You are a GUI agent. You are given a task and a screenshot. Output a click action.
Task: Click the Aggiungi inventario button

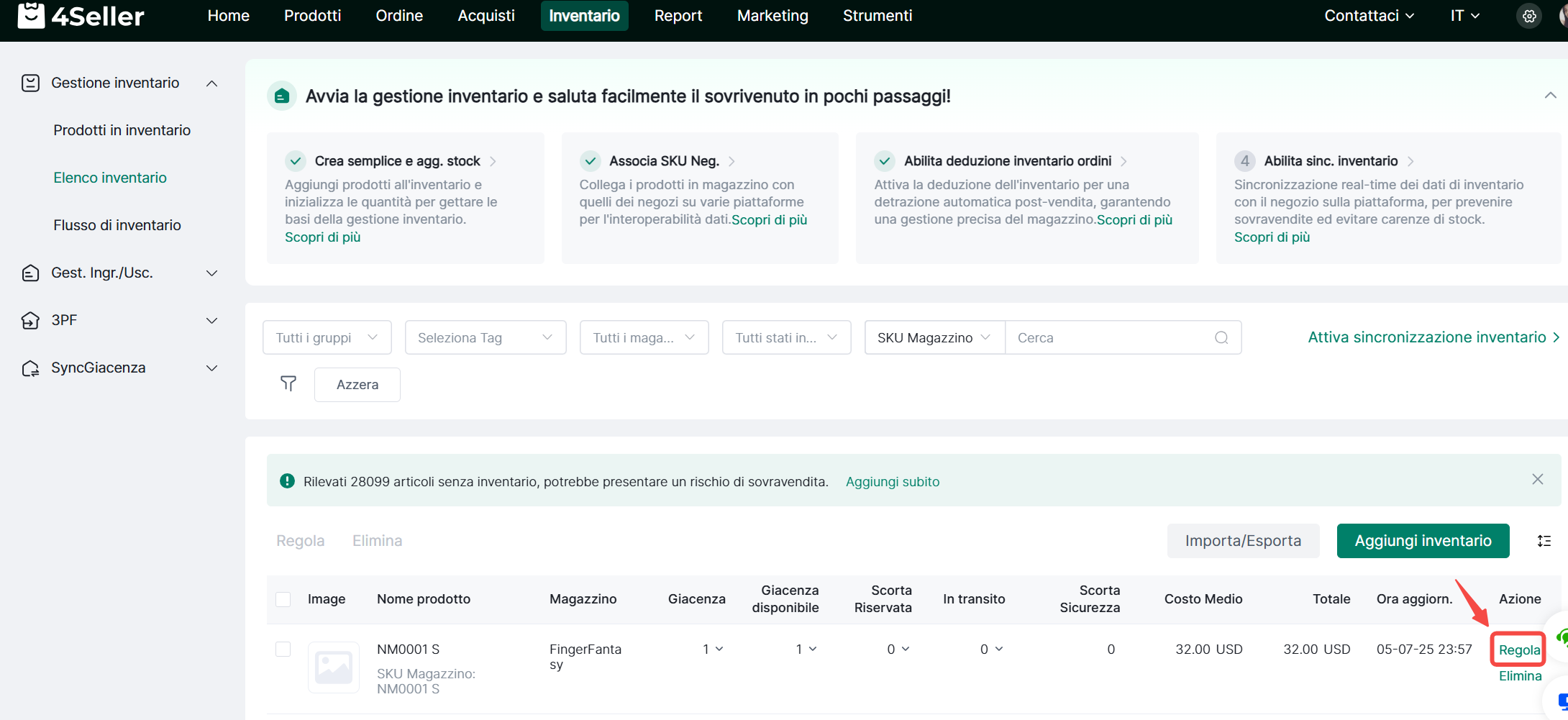(x=1422, y=541)
